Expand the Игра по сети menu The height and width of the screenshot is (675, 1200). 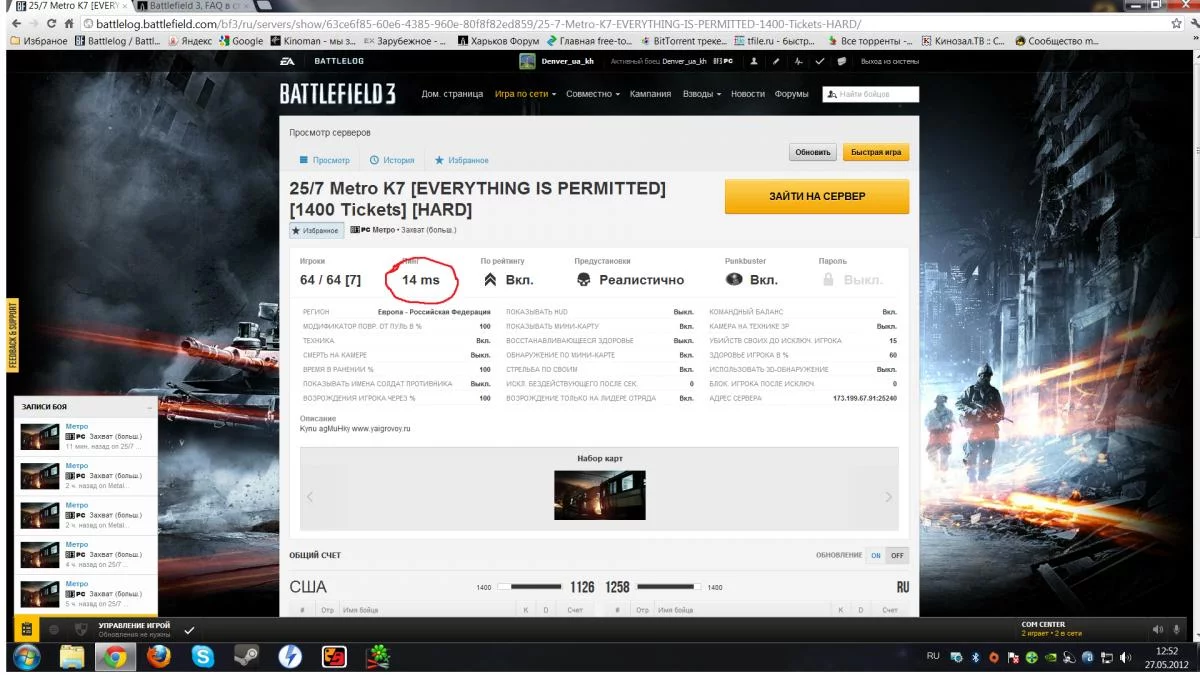tap(525, 94)
